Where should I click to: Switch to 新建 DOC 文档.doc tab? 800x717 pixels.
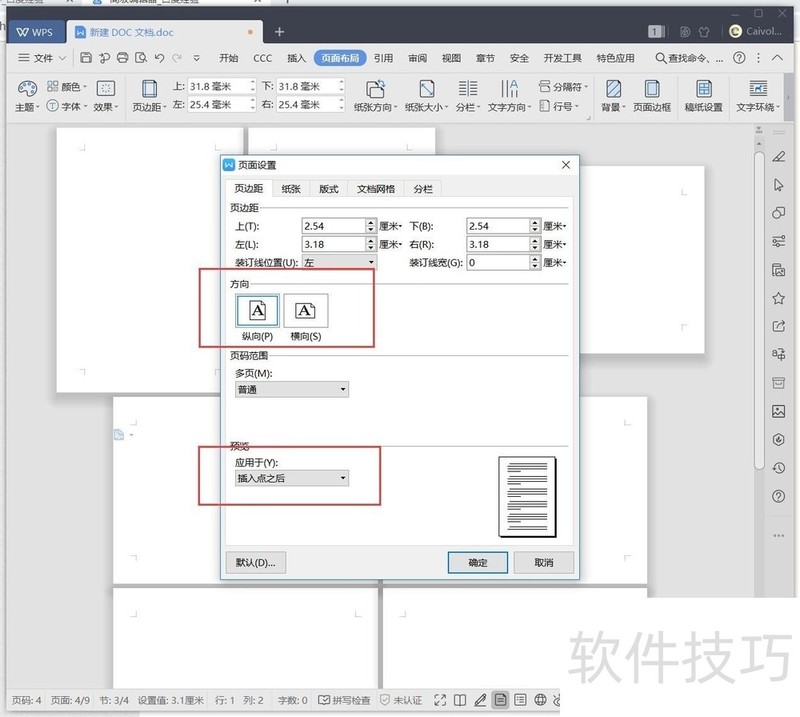click(x=165, y=32)
